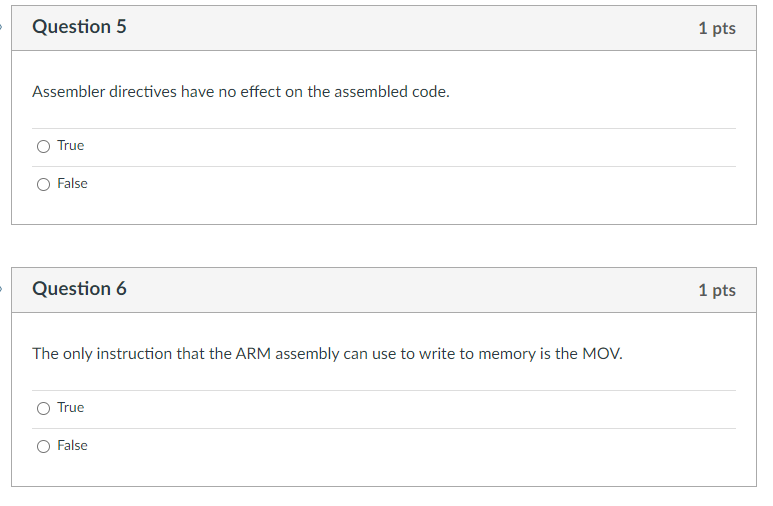
Task: Click the 'False' label text under Question 5
Action: pyautogui.click(x=72, y=184)
